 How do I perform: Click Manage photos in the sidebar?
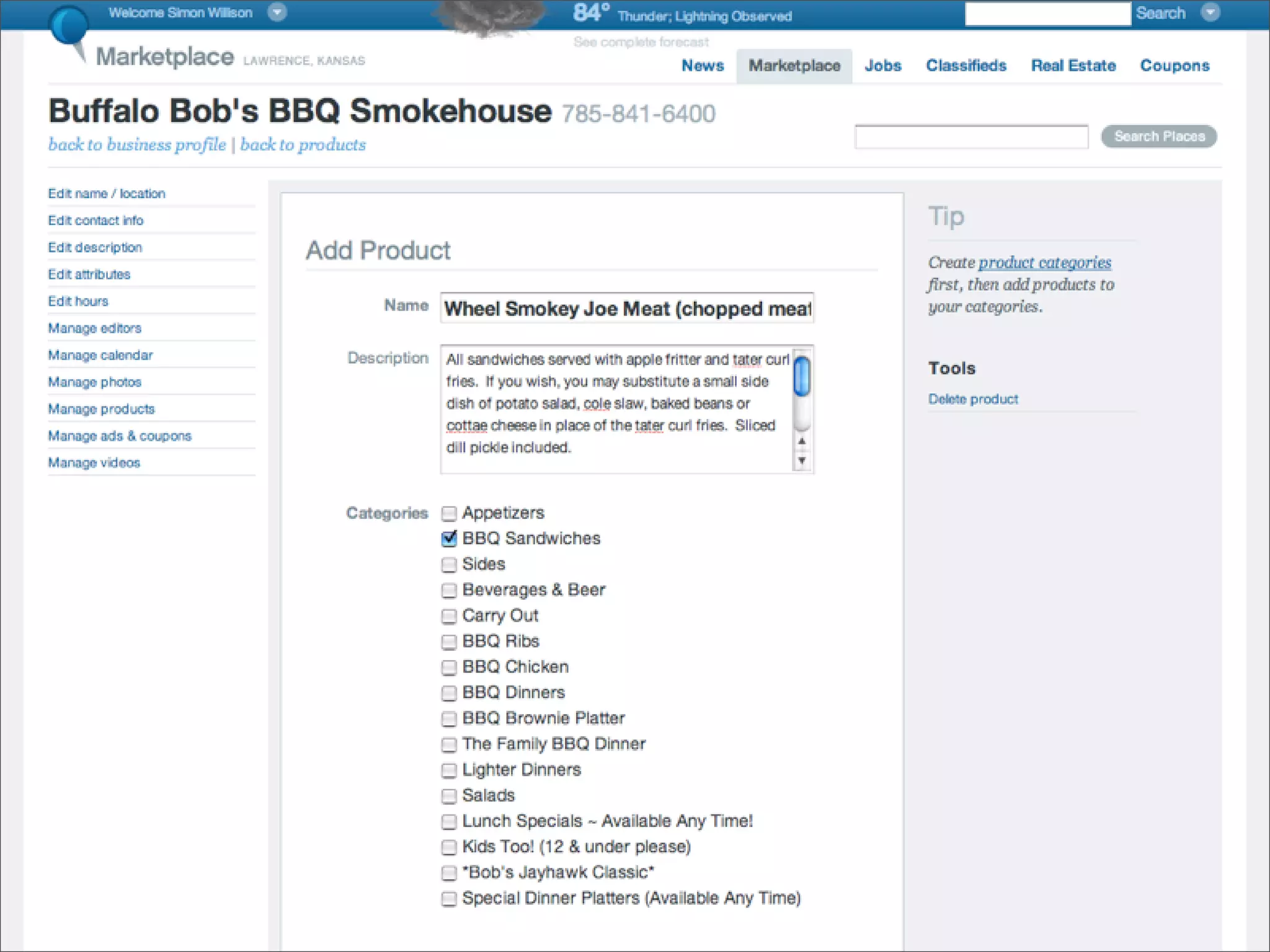coord(95,382)
